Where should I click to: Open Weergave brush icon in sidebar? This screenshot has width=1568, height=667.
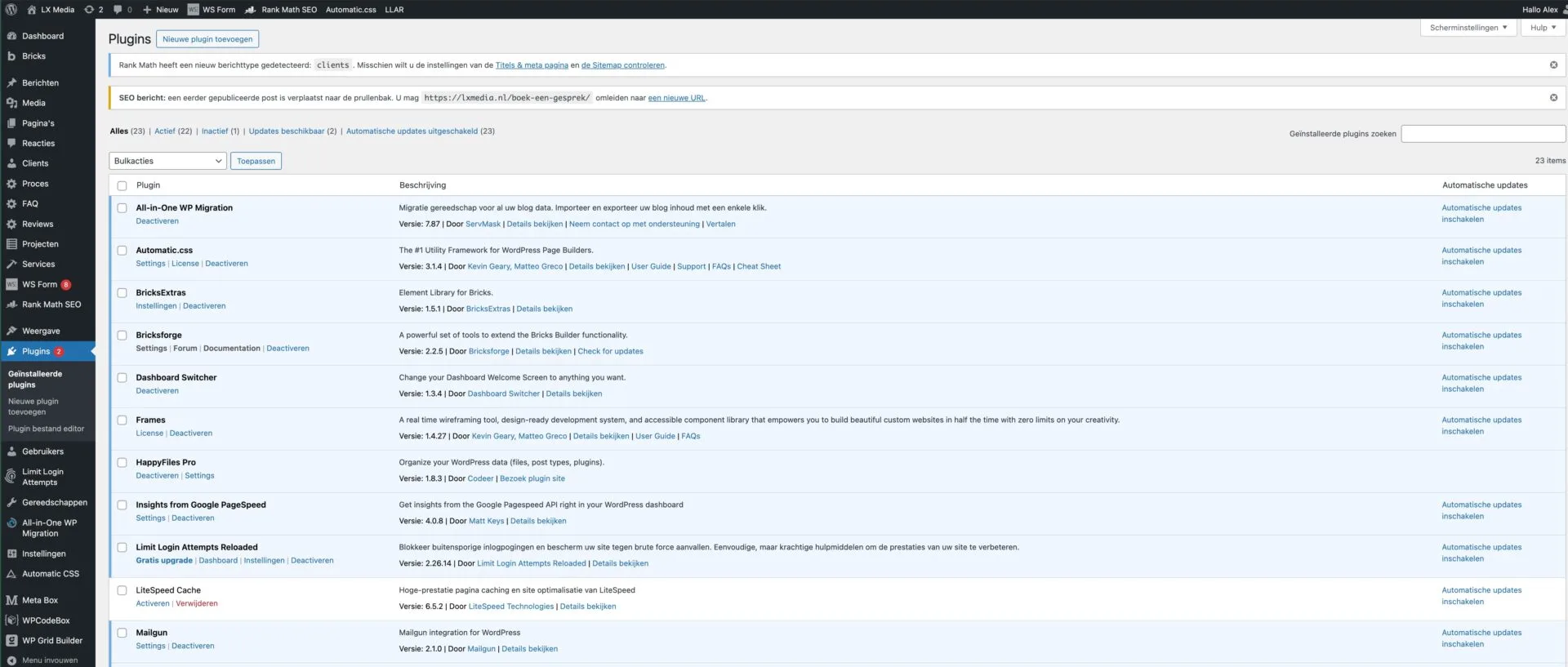[x=11, y=331]
